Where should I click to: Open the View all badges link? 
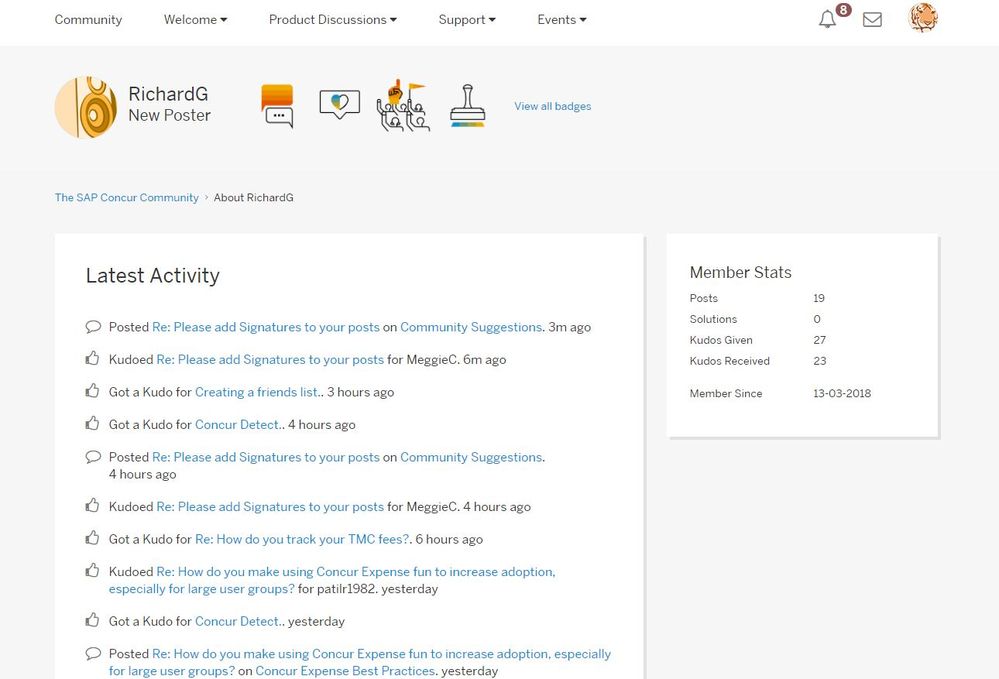(x=552, y=106)
